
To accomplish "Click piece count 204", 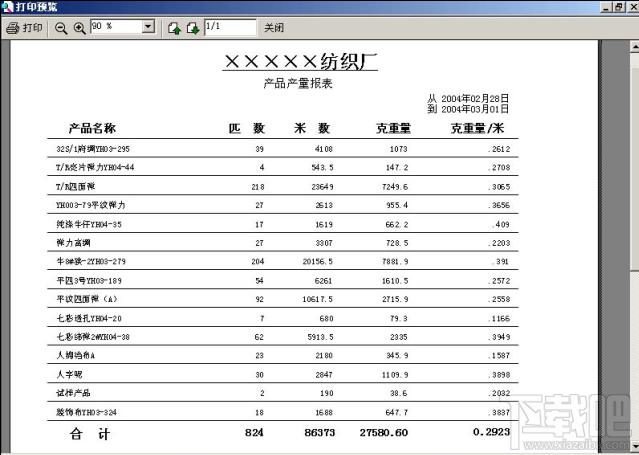I will click(x=258, y=261).
